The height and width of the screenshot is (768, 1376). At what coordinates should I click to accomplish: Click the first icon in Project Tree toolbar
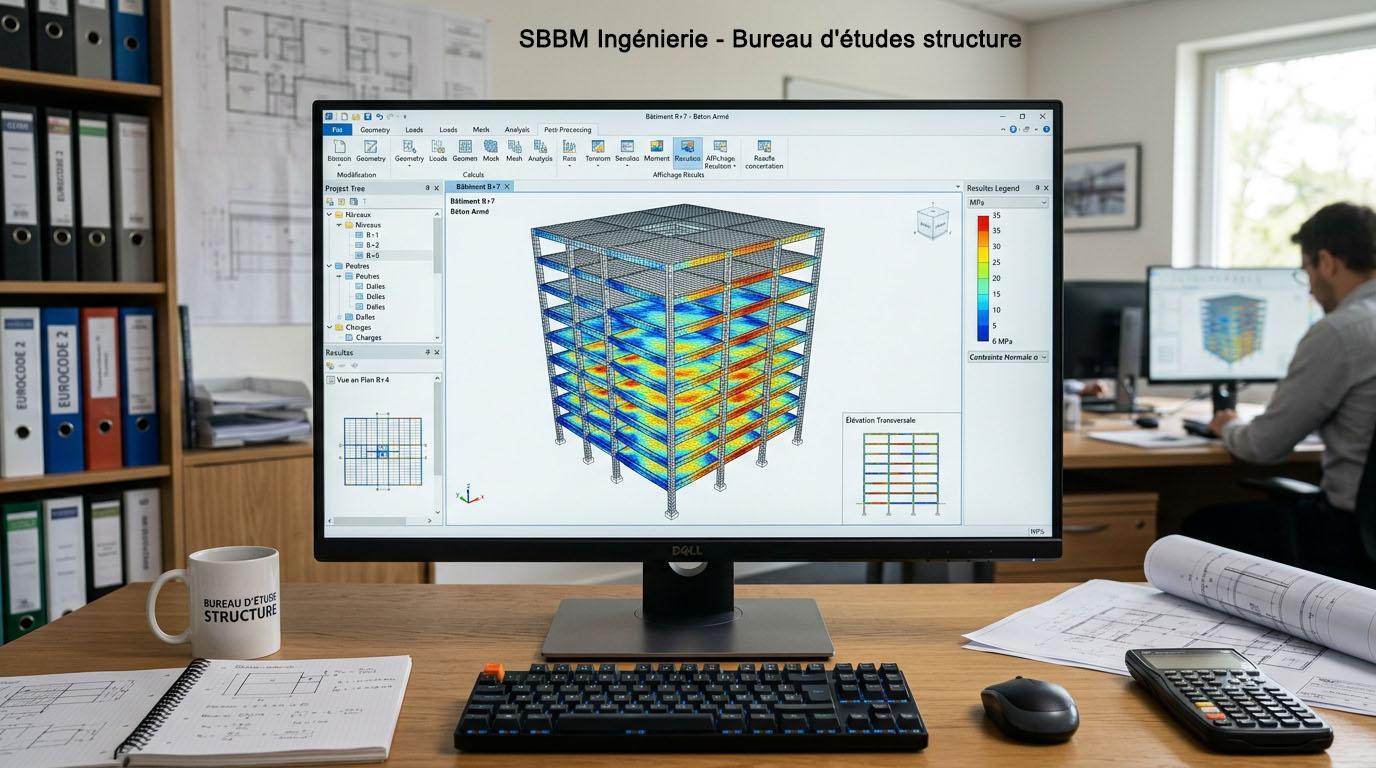(330, 202)
